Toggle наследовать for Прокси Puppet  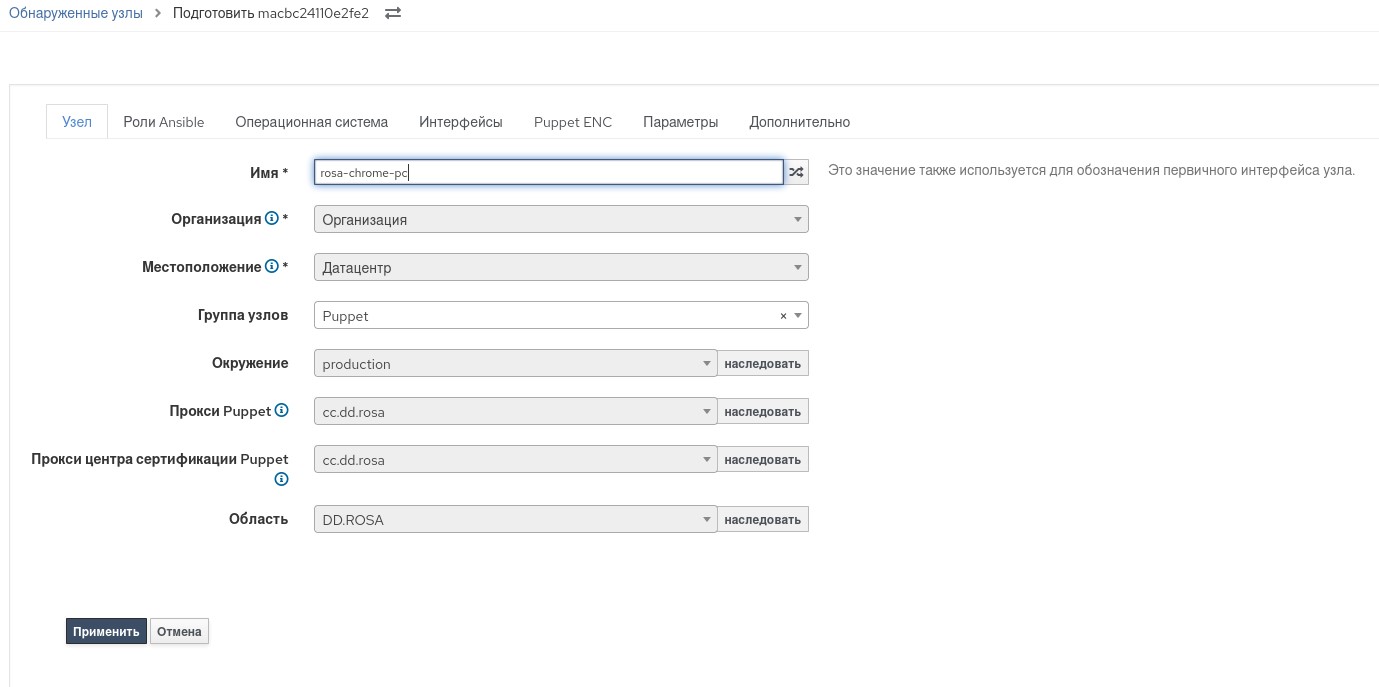coord(762,411)
